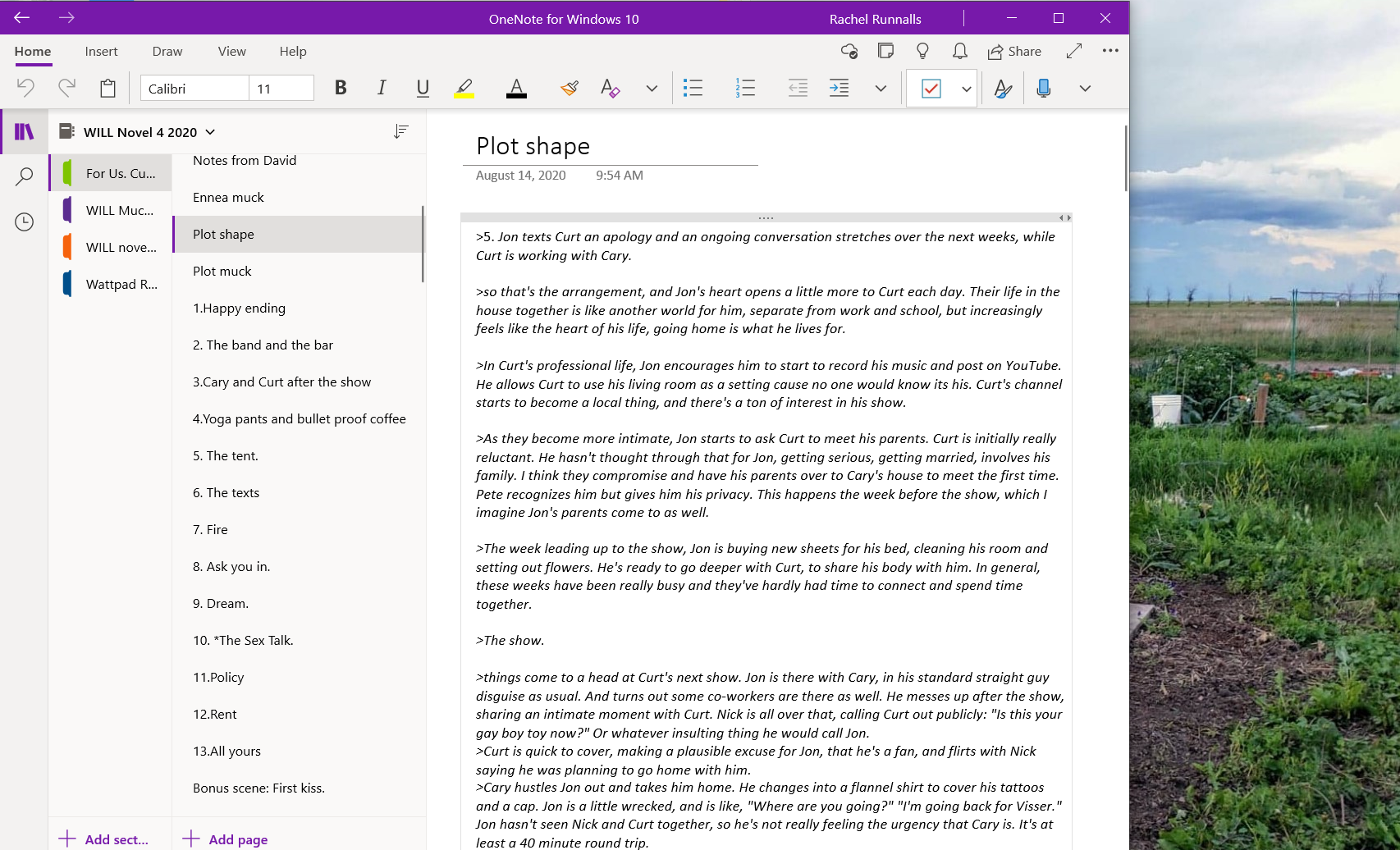The image size is (1400, 850).
Task: Toggle underline formatting
Action: click(x=423, y=88)
